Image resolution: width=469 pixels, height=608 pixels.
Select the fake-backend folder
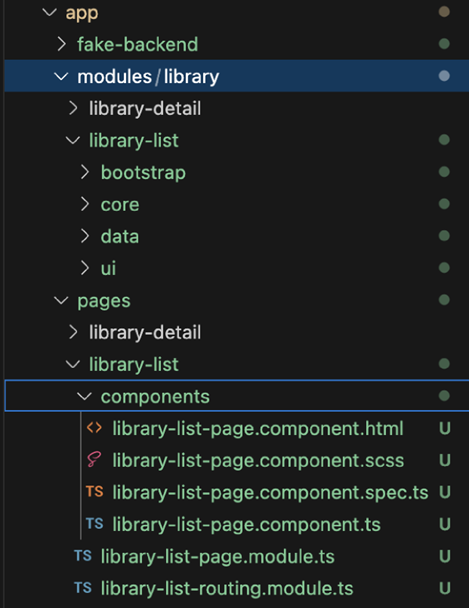tap(138, 44)
